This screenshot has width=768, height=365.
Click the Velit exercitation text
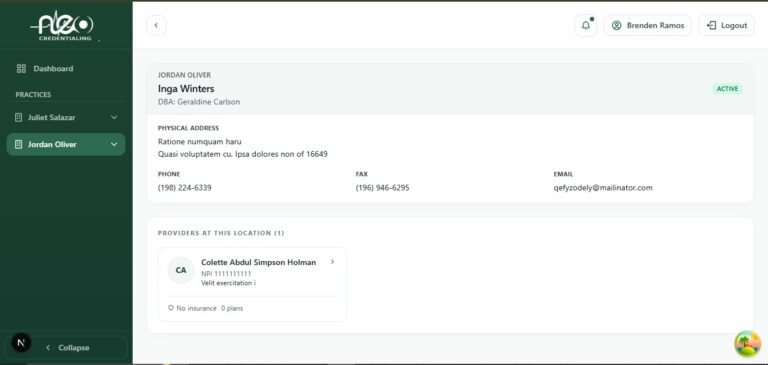tap(229, 283)
